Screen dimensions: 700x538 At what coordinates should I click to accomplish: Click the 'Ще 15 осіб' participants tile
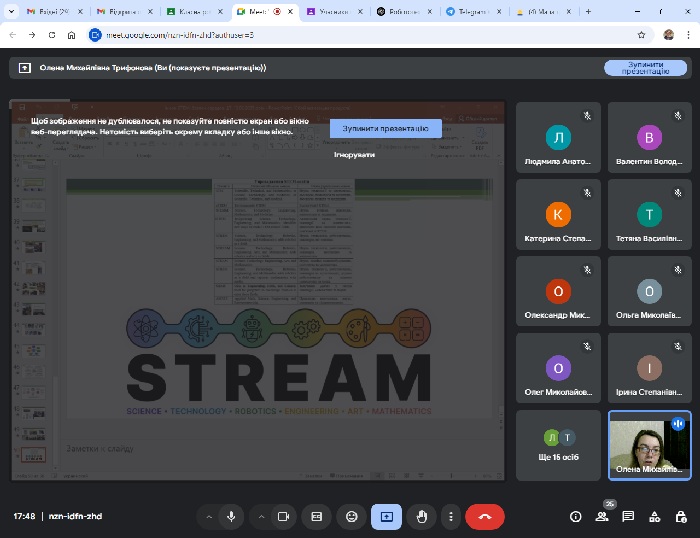[559, 446]
